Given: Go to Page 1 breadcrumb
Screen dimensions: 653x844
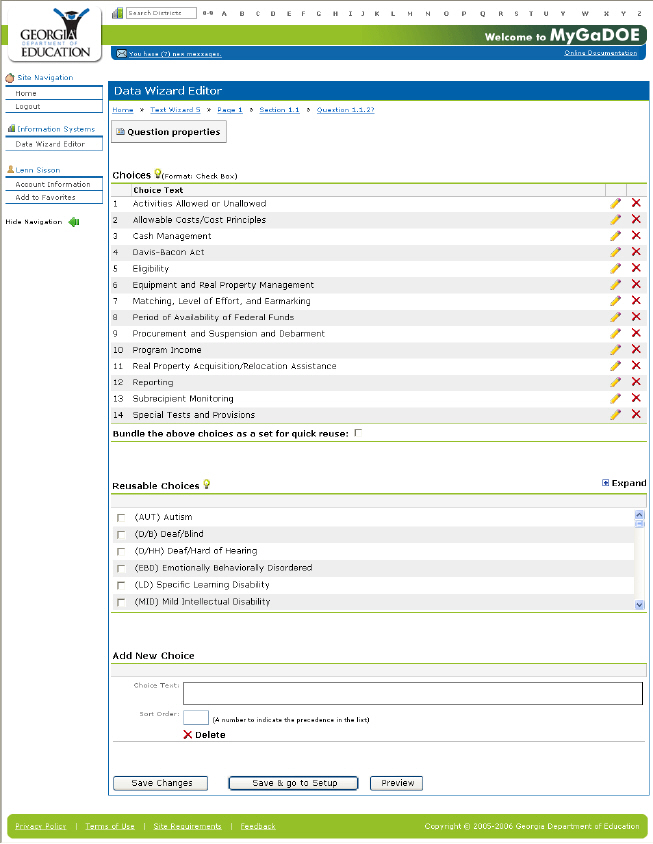Looking at the screenshot, I should pyautogui.click(x=229, y=110).
